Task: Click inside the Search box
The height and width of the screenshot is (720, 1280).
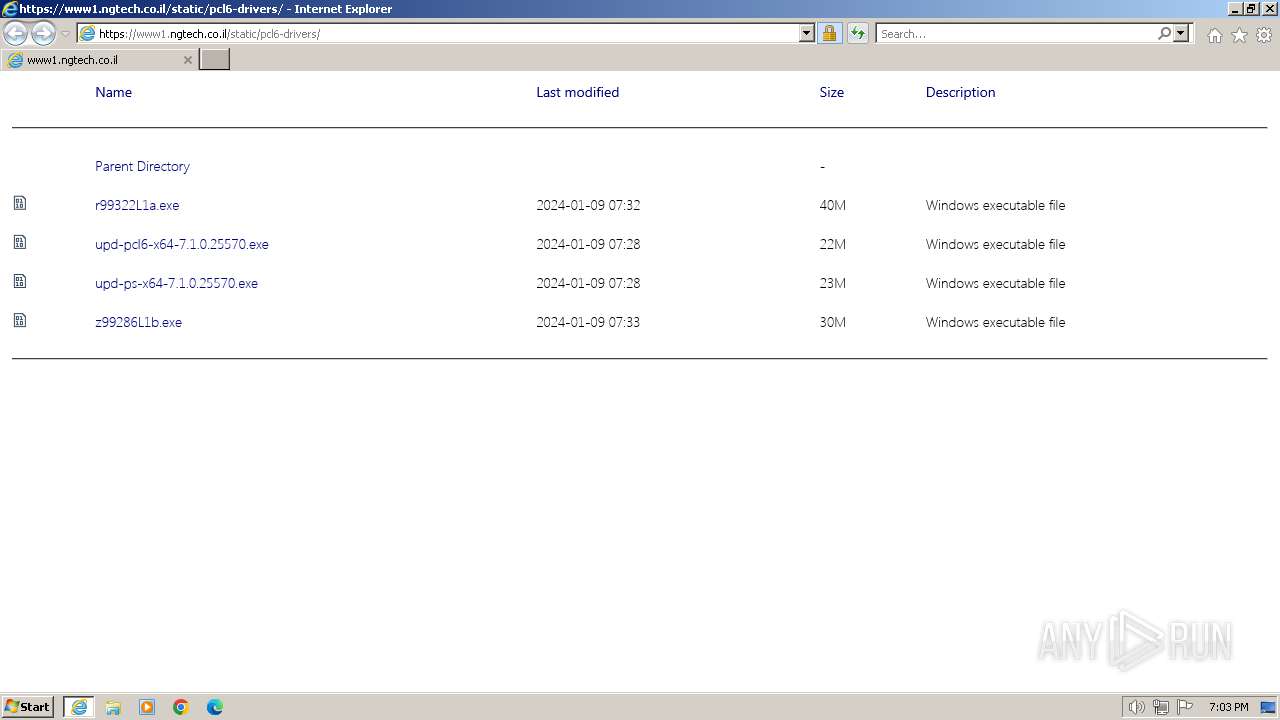Action: (1016, 34)
